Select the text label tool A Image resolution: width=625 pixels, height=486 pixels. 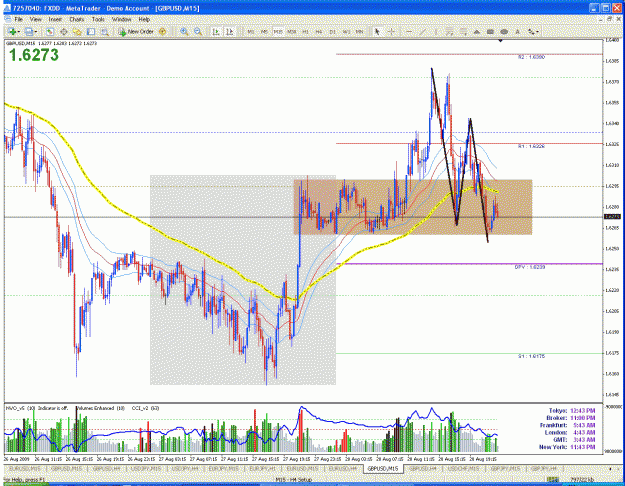tap(517, 31)
